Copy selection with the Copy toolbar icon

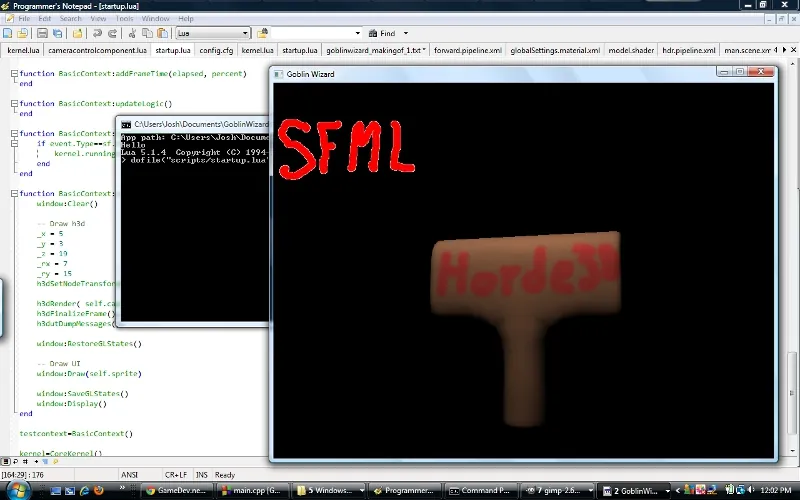(x=147, y=33)
